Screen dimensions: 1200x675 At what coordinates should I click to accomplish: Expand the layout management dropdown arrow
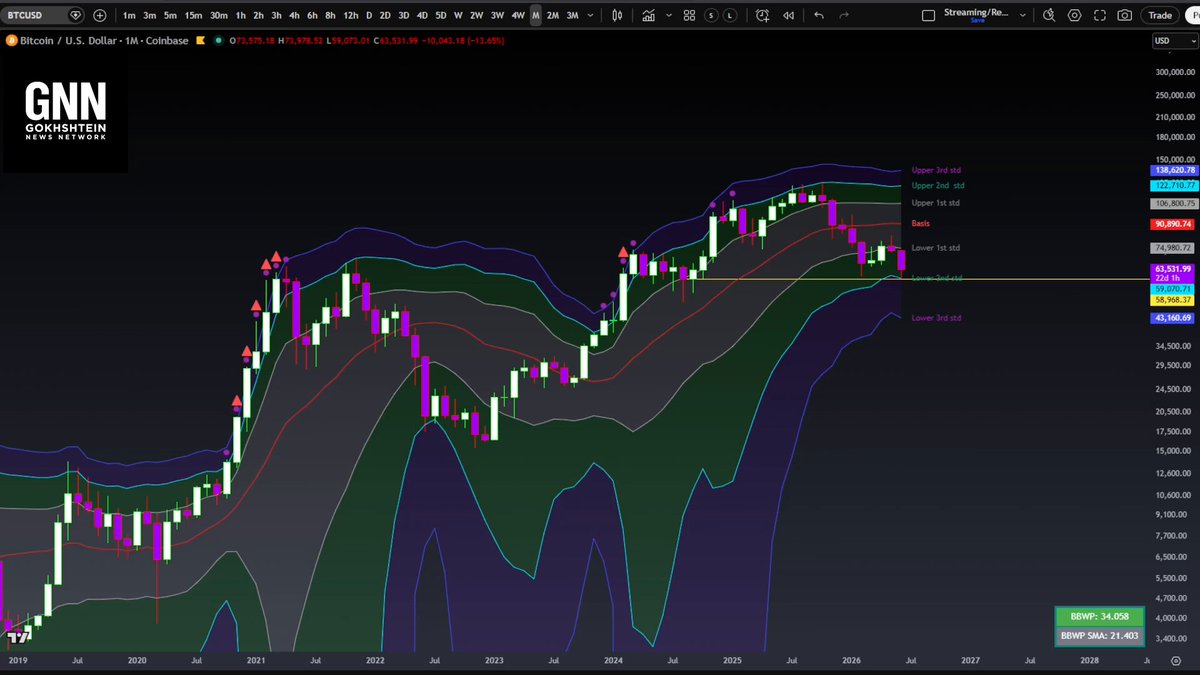[1021, 15]
